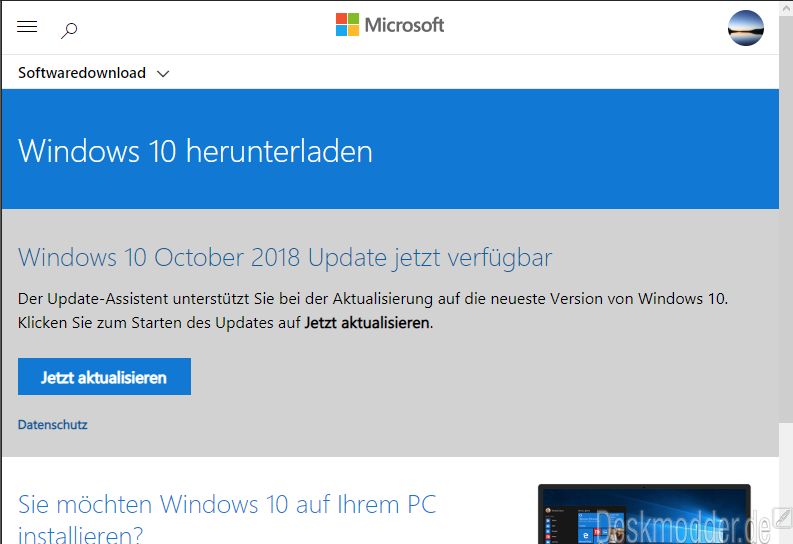The width and height of the screenshot is (793, 544).
Task: Select the October 2018 Update heading
Action: 285,257
